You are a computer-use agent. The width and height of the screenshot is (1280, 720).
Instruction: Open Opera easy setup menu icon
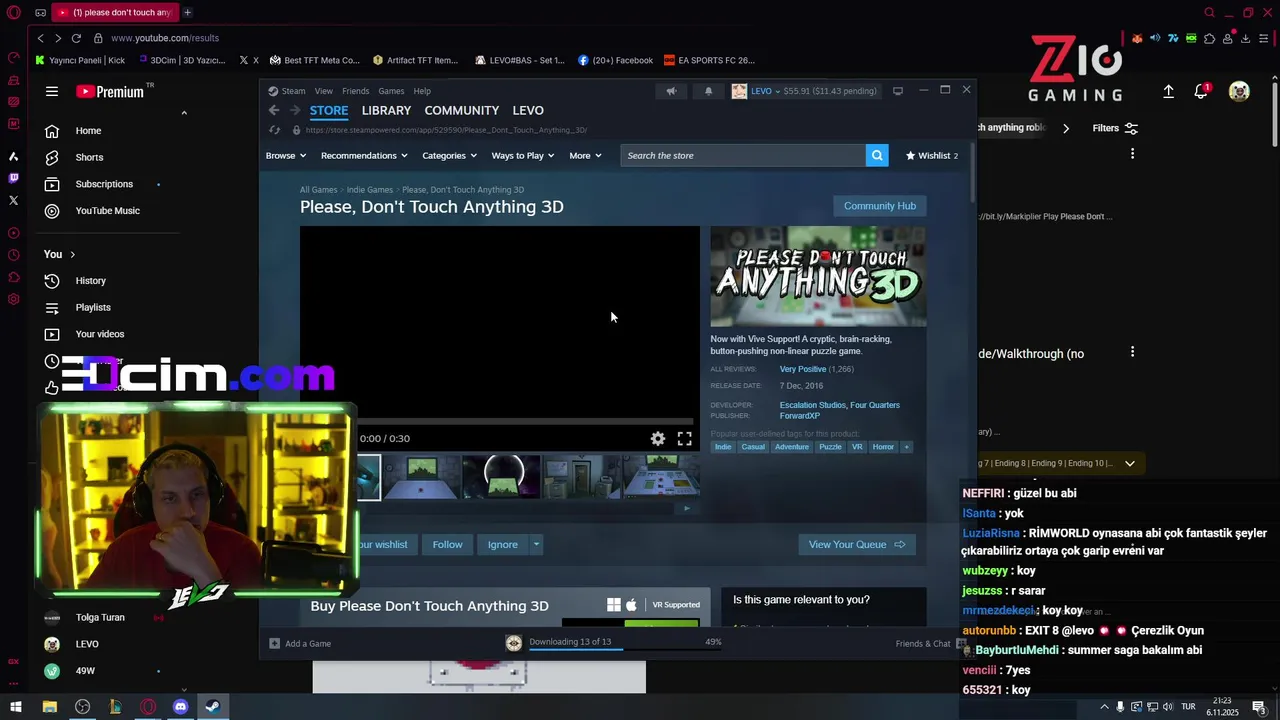pos(1264,38)
